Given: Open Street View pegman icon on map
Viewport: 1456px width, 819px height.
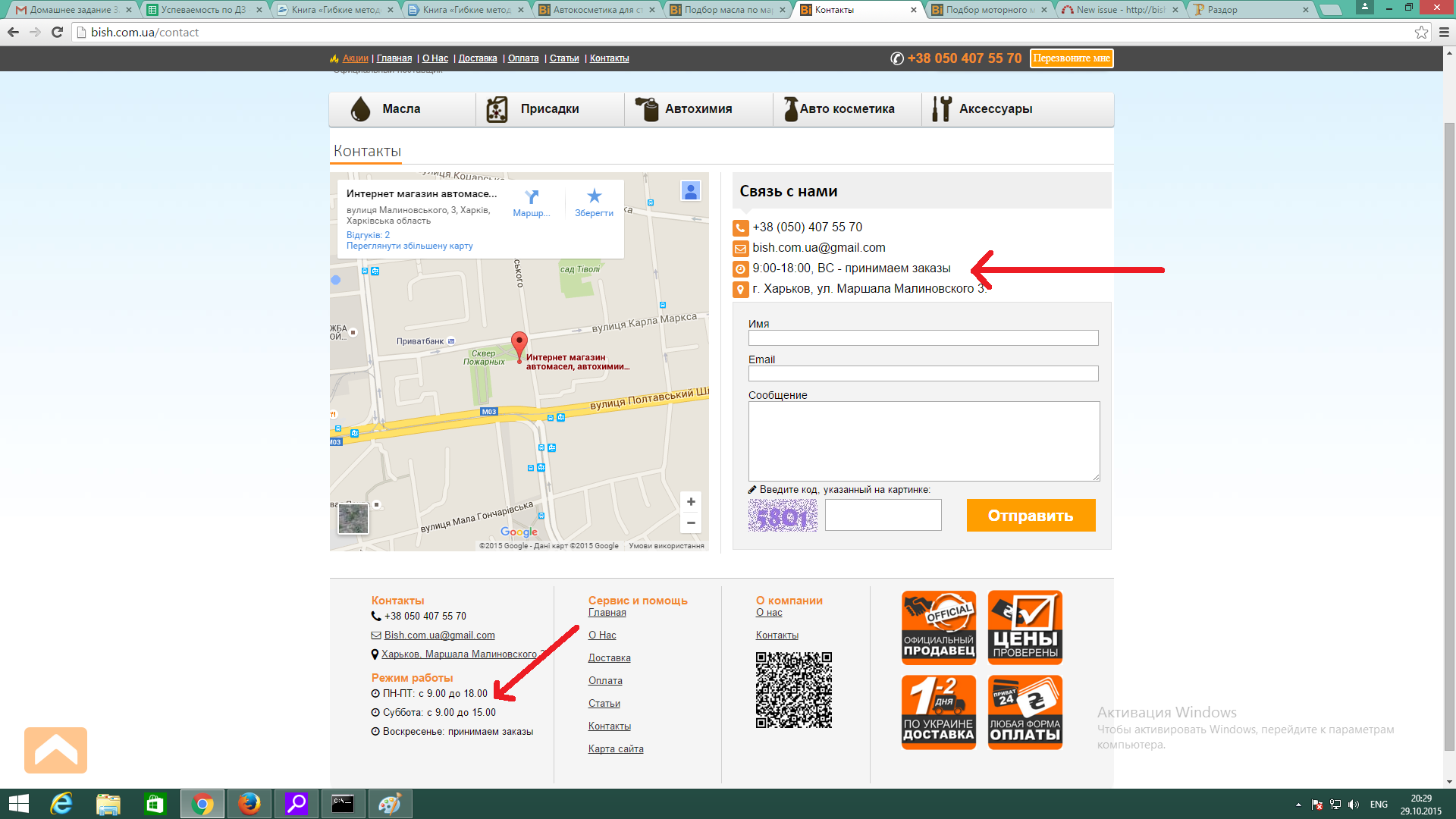Looking at the screenshot, I should [690, 191].
